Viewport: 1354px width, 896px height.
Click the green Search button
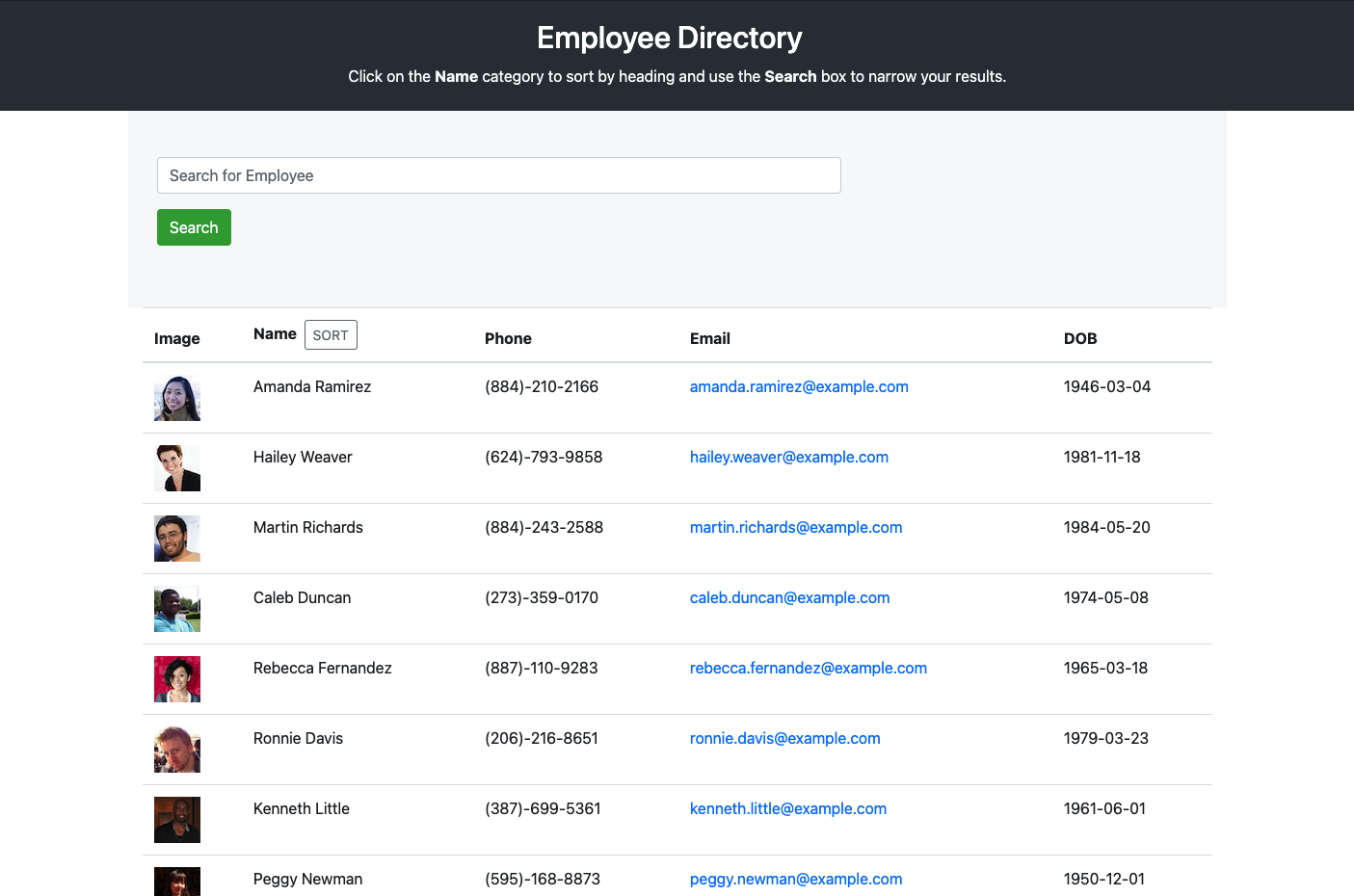tap(194, 227)
